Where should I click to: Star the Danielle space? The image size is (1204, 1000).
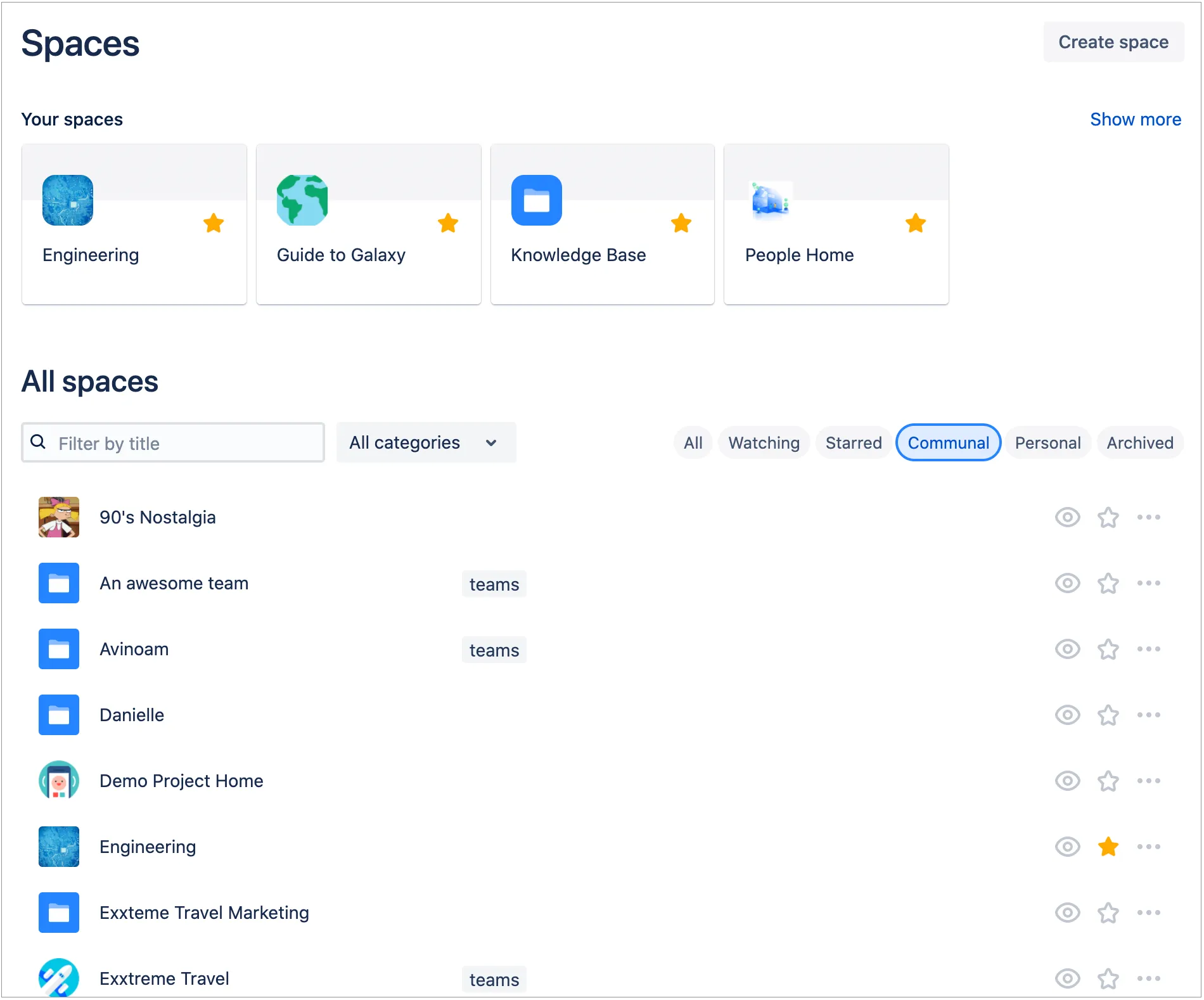[1108, 715]
